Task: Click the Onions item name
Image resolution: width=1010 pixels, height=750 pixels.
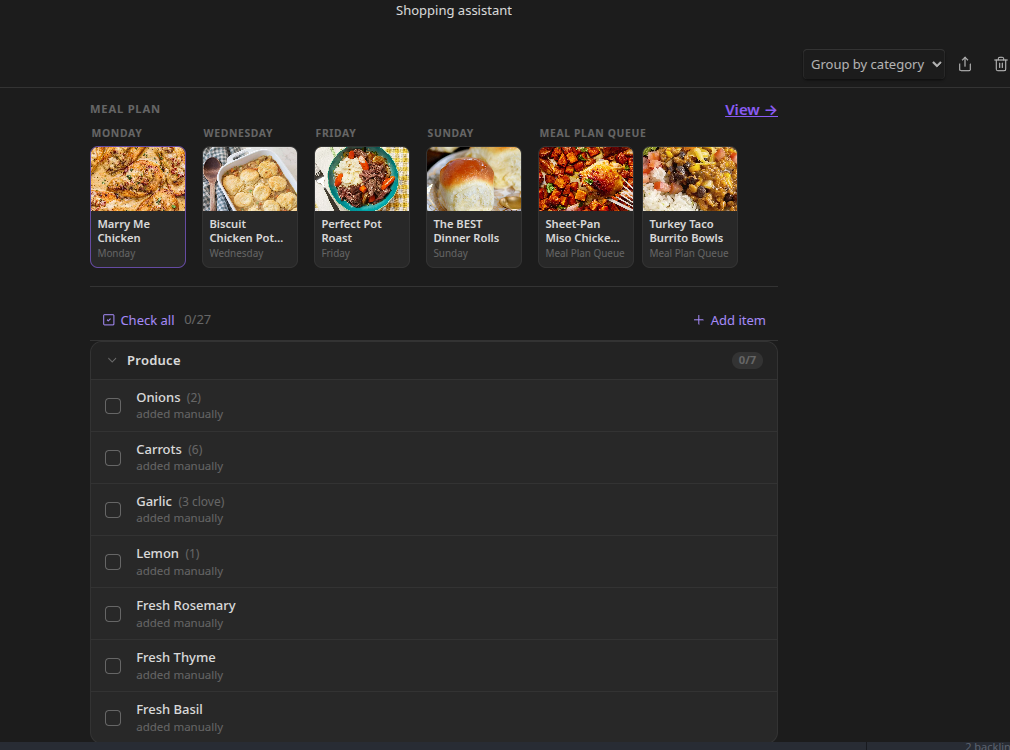Action: coord(158,398)
